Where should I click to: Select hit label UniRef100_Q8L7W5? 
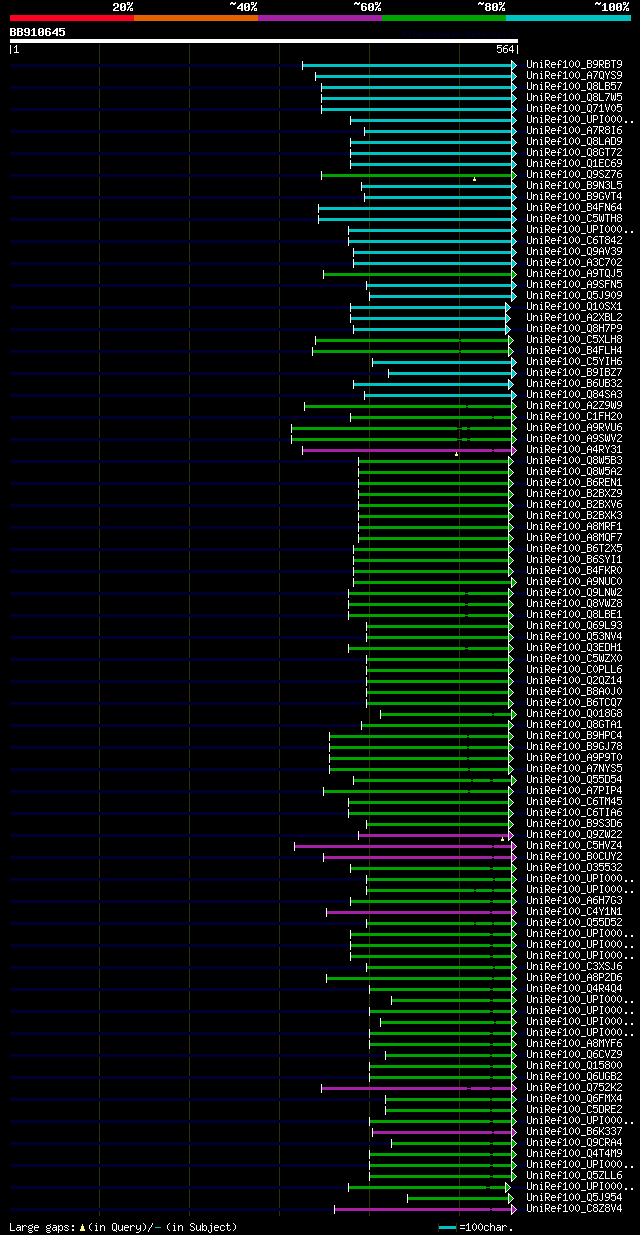574,98
